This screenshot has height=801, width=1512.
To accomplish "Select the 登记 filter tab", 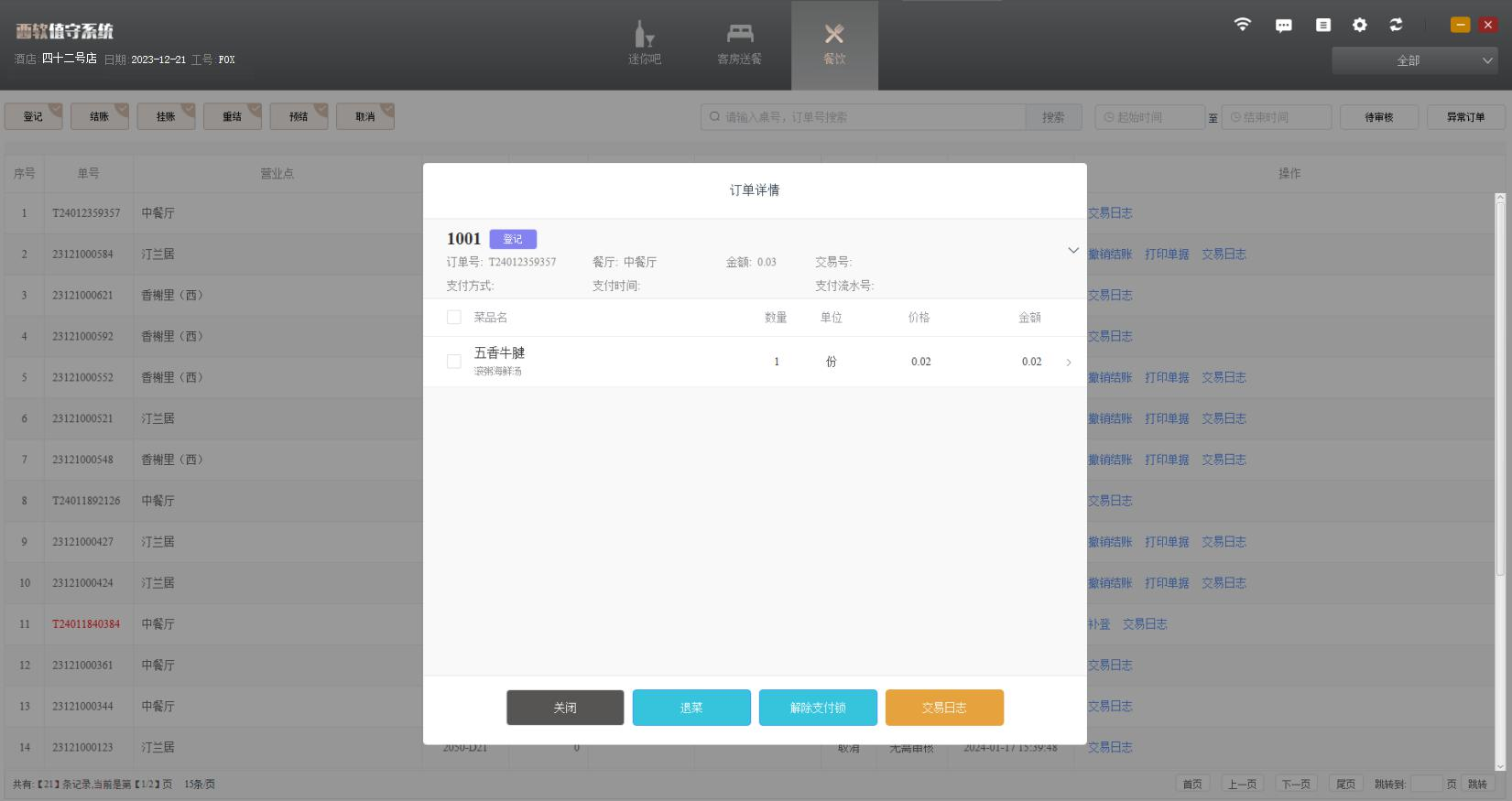I will pyautogui.click(x=33, y=116).
